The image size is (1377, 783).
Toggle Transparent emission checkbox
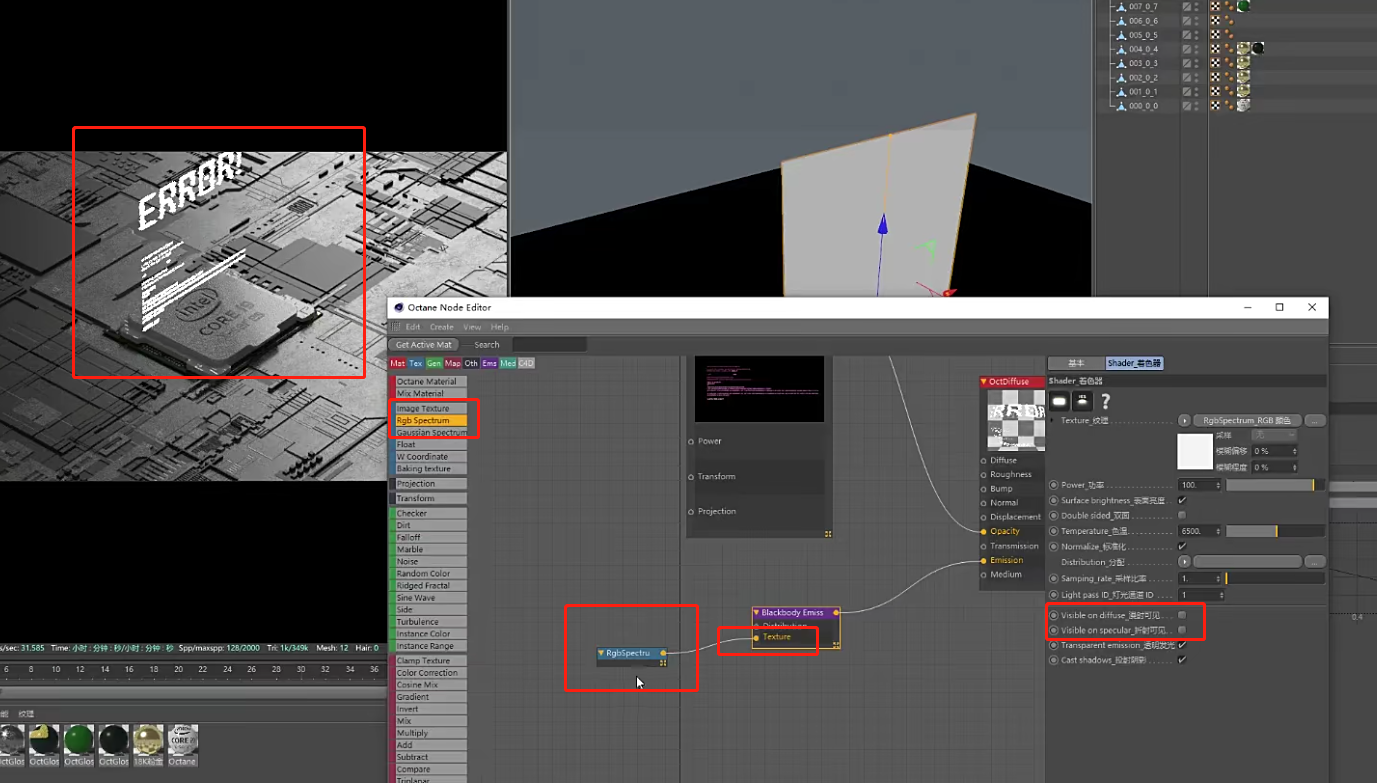coord(1182,645)
